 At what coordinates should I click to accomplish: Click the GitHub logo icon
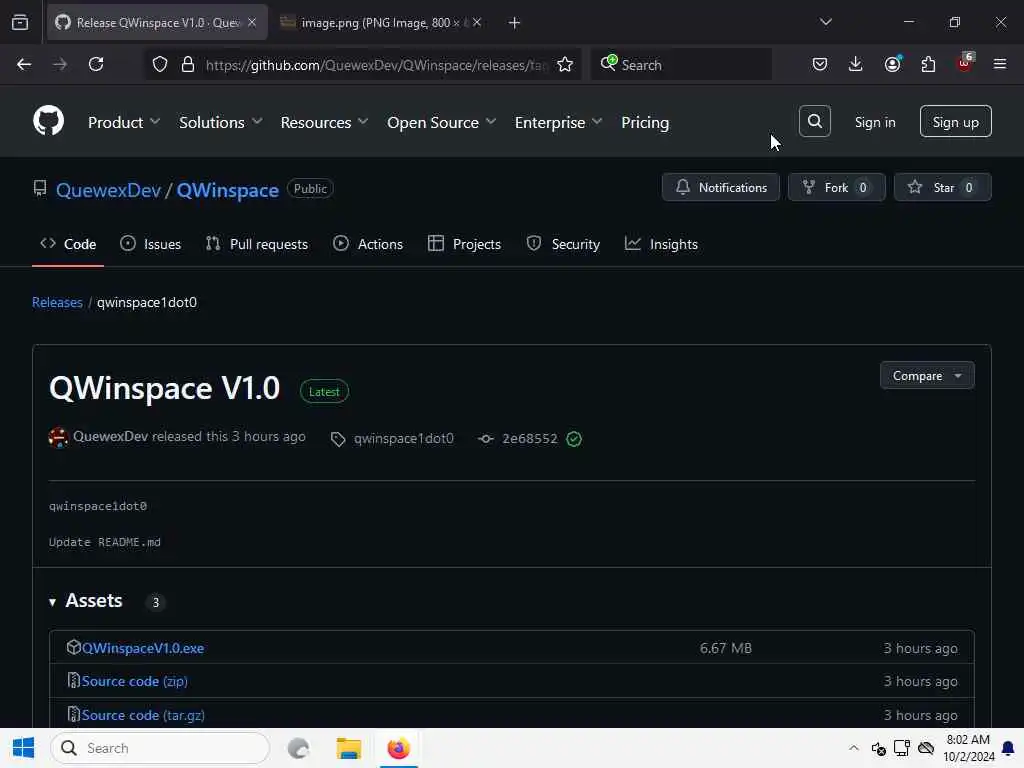point(48,121)
